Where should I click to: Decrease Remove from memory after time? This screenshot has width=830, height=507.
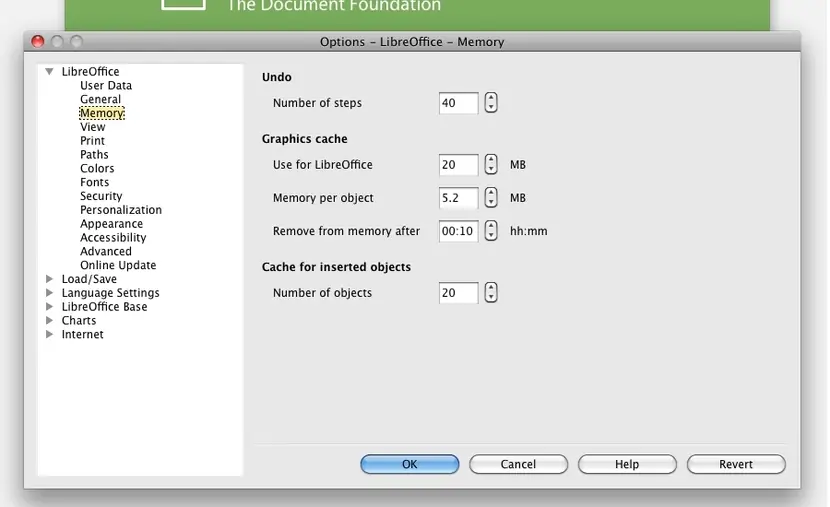[491, 236]
